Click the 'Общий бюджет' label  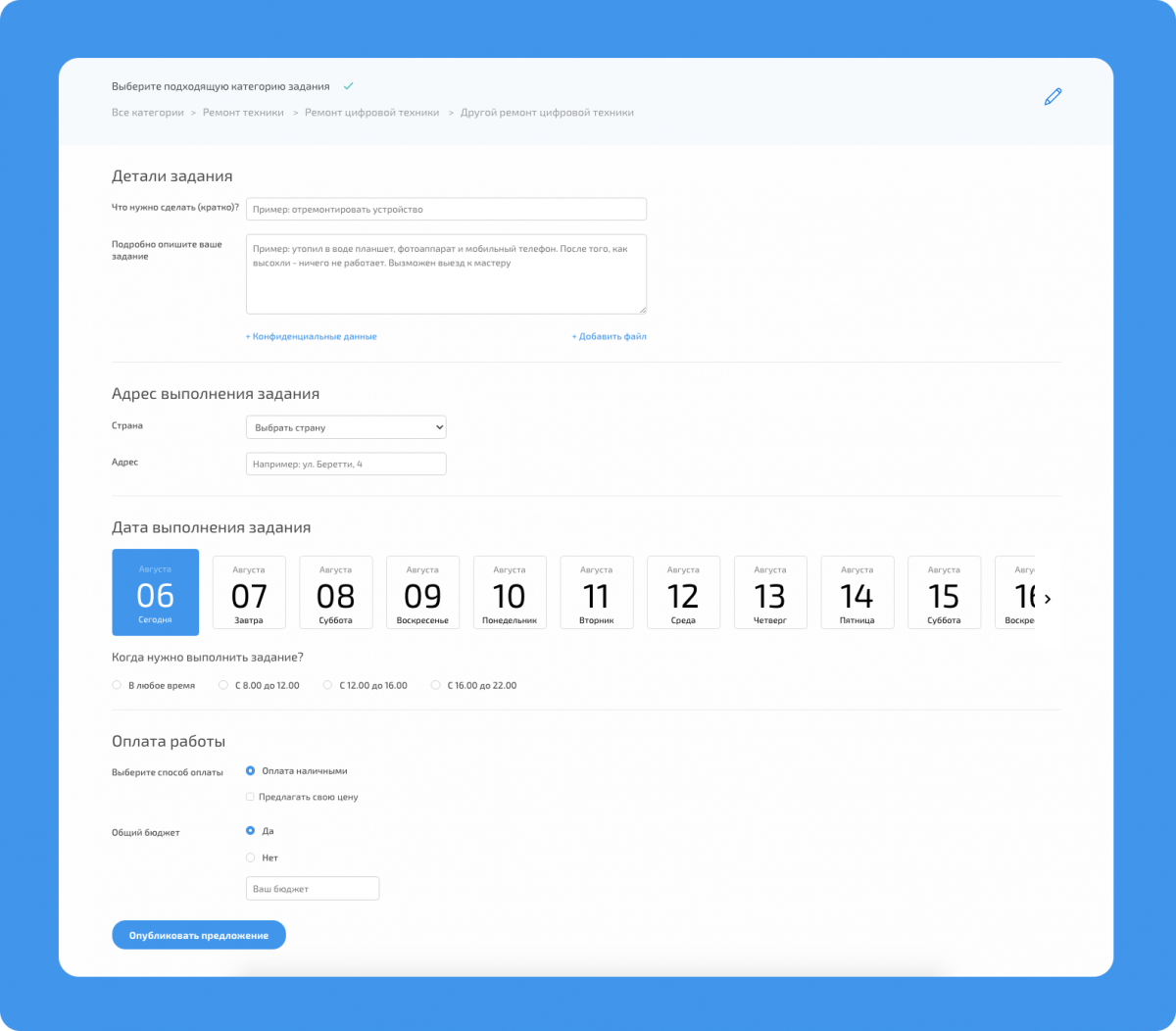[x=146, y=833]
